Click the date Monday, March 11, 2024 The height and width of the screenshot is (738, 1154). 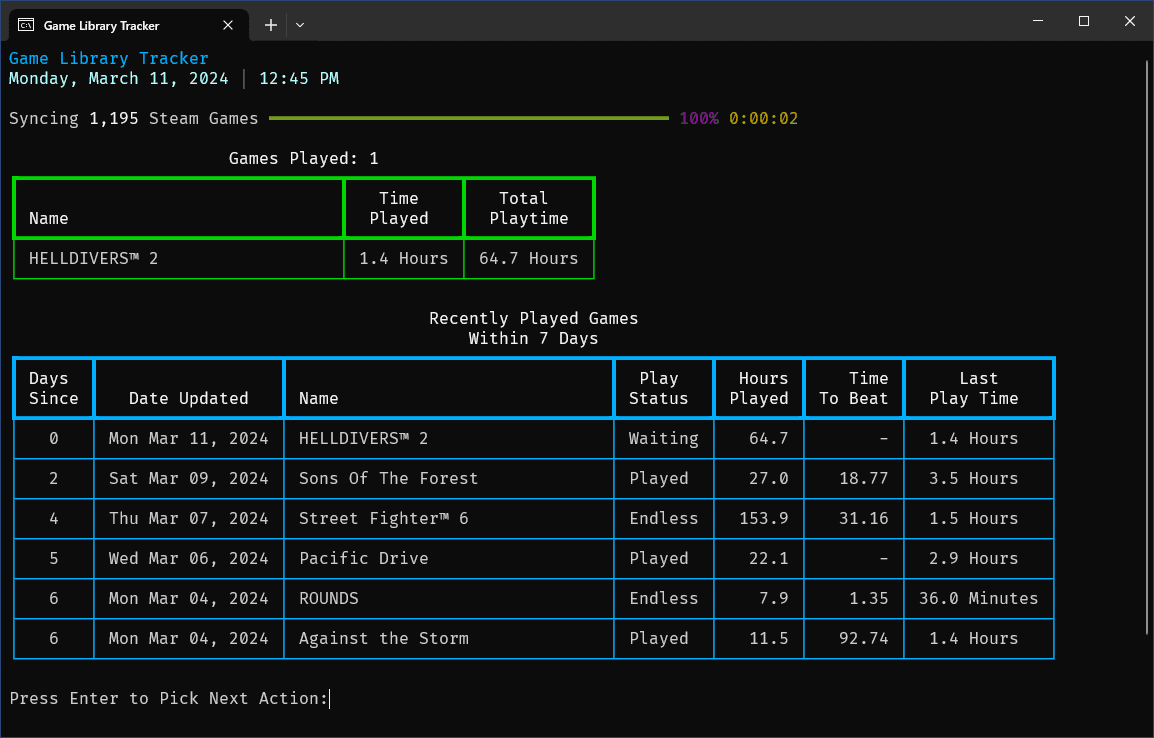118,79
